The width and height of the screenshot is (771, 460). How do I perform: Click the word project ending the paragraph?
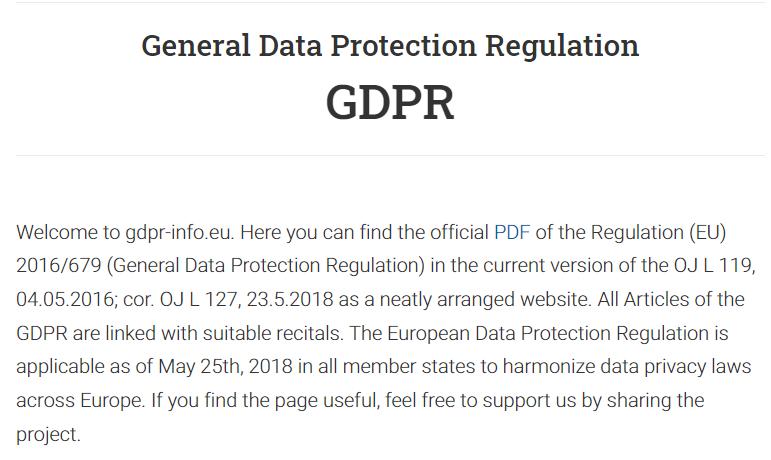46,435
